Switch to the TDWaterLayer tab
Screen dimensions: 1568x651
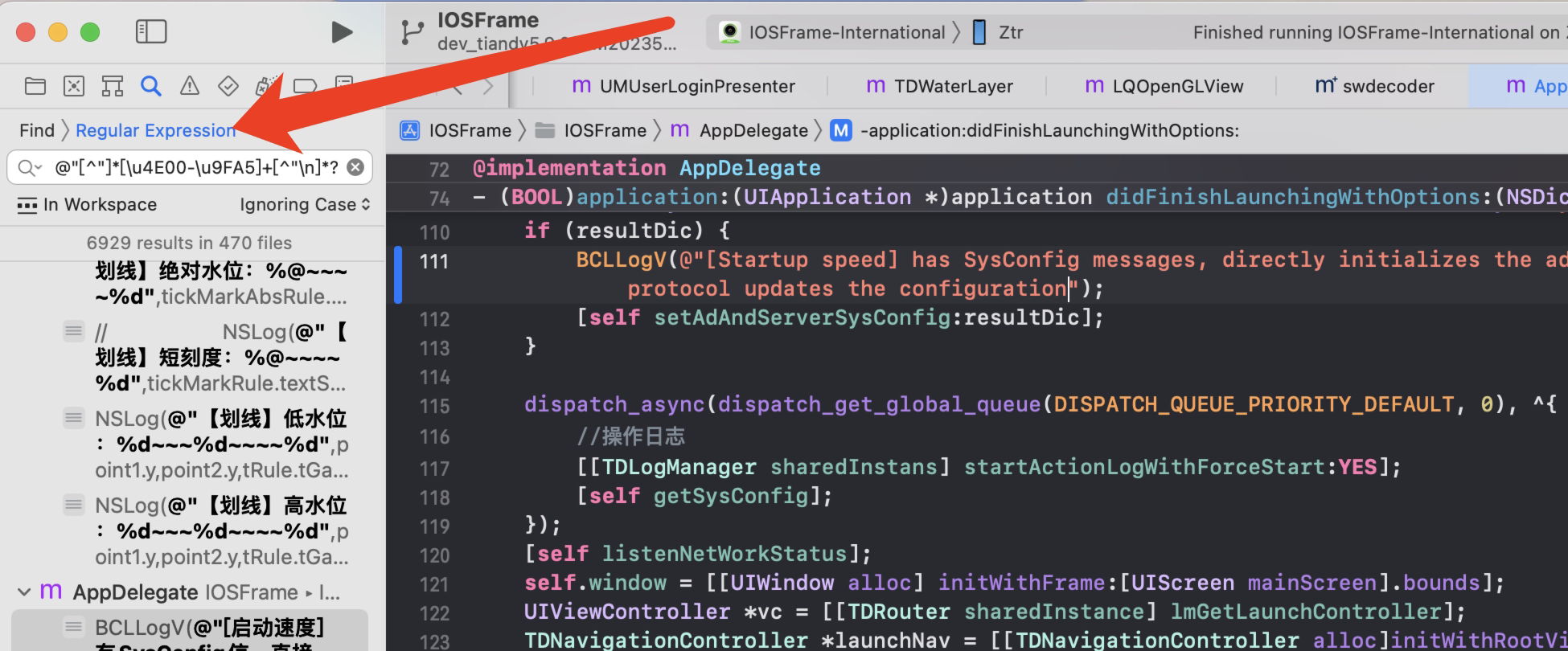939,86
